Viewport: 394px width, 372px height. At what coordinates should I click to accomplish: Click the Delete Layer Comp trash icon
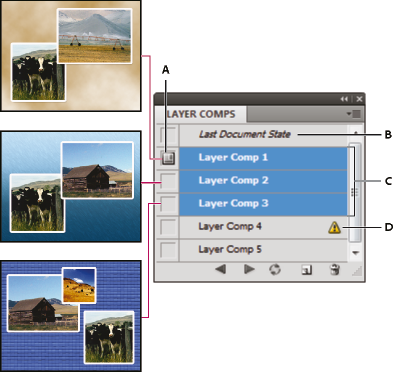tap(335, 269)
